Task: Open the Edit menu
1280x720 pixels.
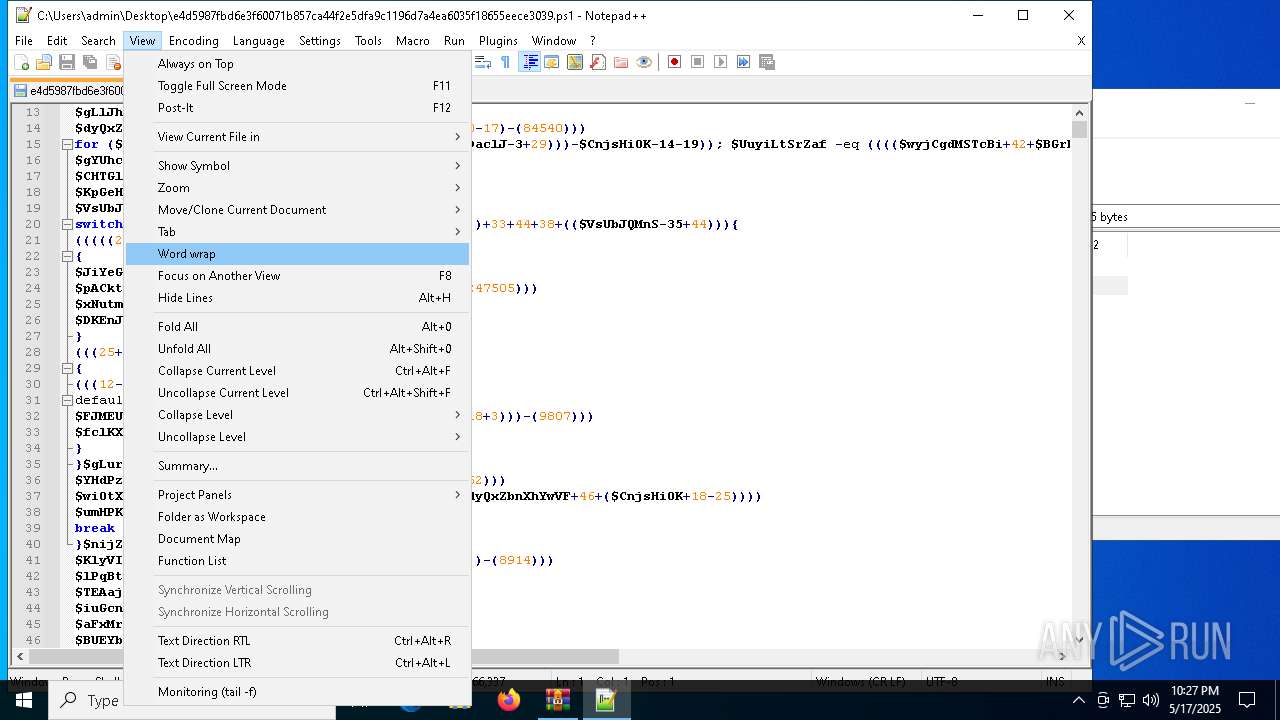Action: (57, 41)
